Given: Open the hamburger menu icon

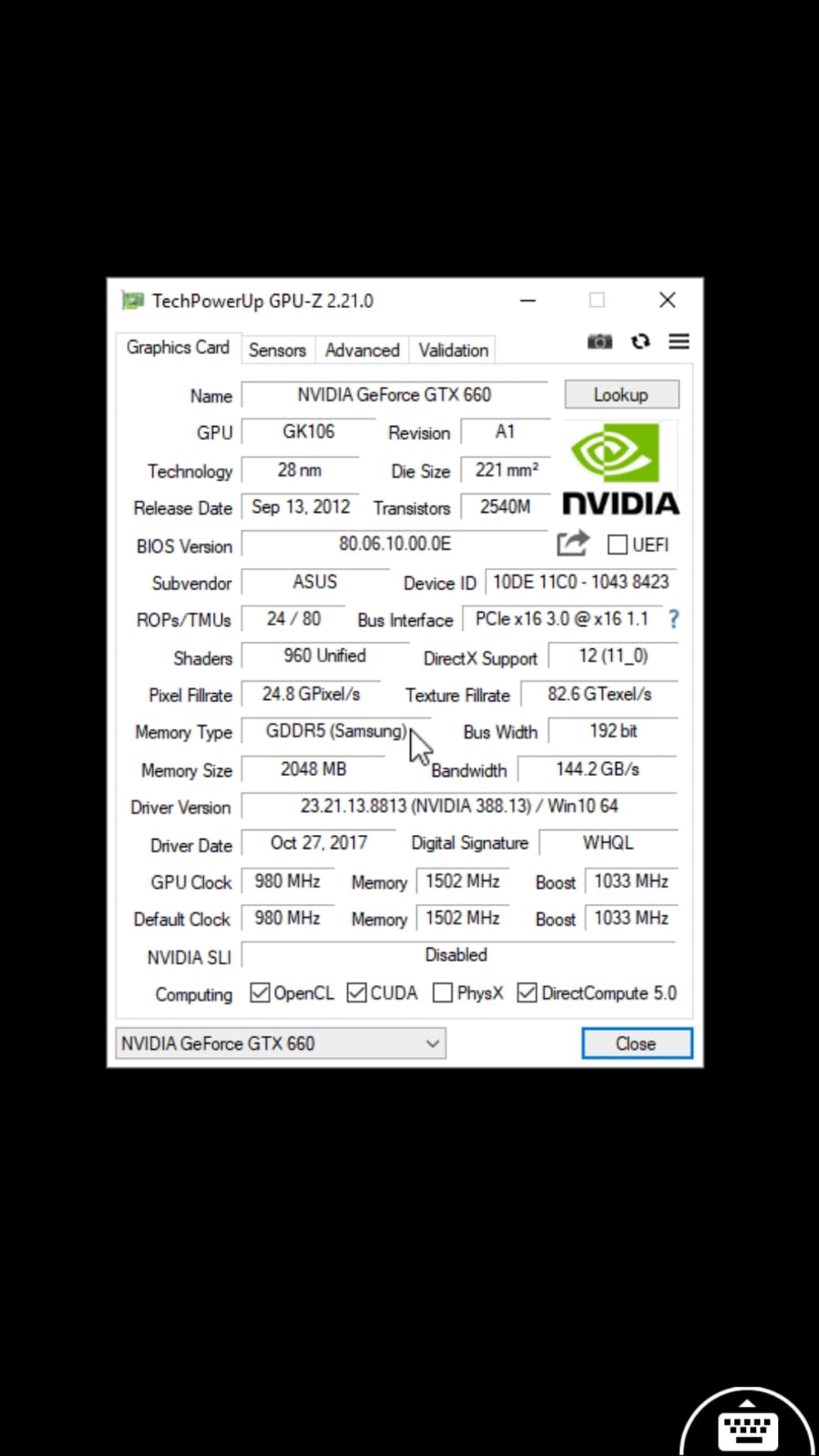Looking at the screenshot, I should click(679, 341).
